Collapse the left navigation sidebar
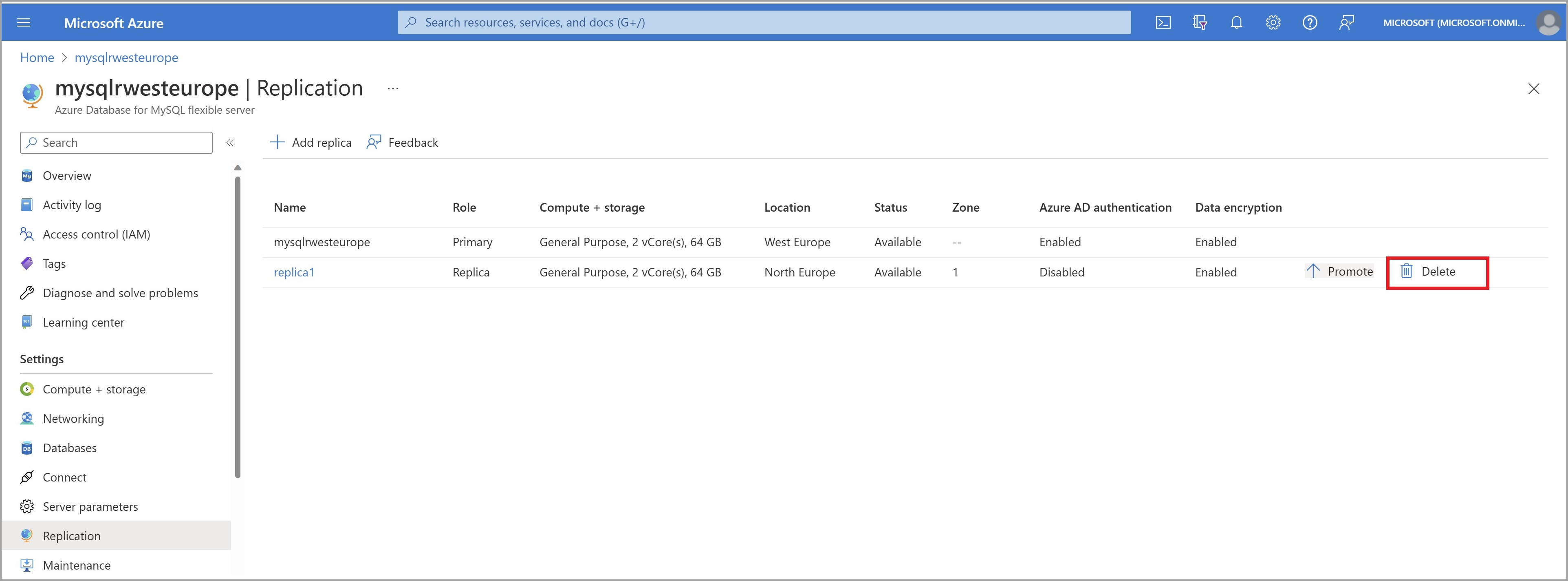Screen dimensions: 1568x581 [230, 143]
